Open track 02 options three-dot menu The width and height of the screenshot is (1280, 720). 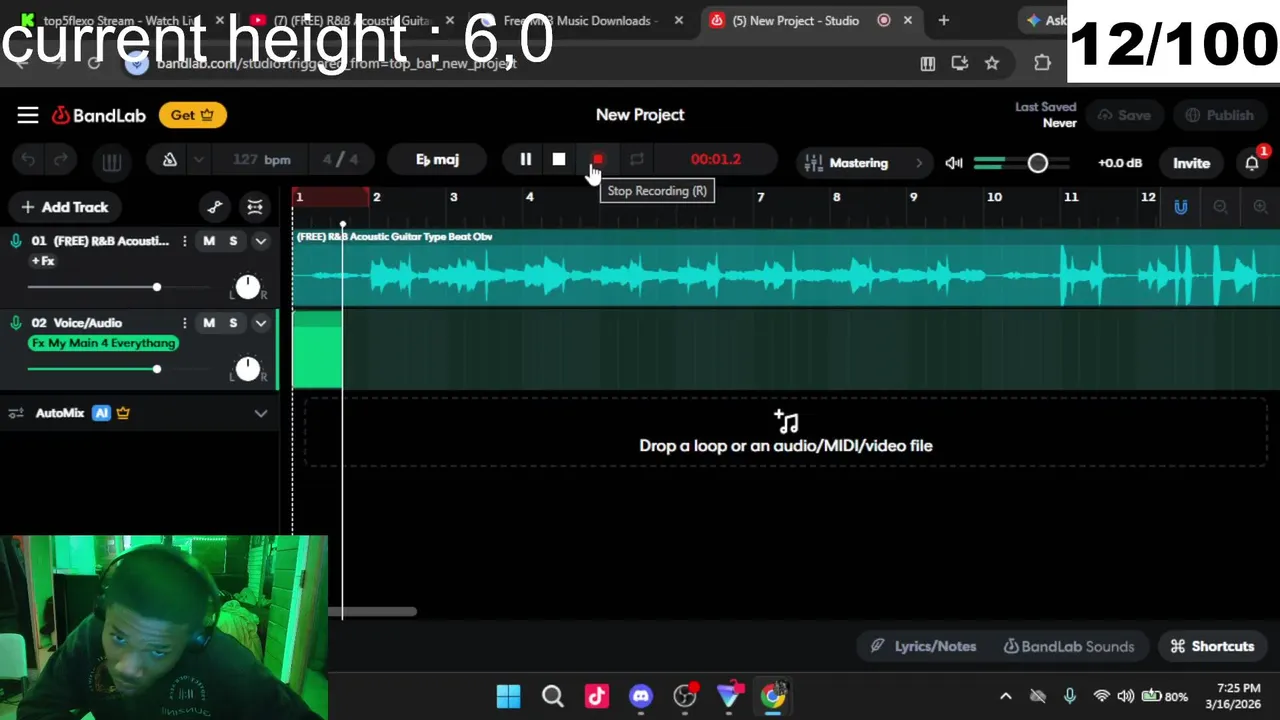point(184,323)
